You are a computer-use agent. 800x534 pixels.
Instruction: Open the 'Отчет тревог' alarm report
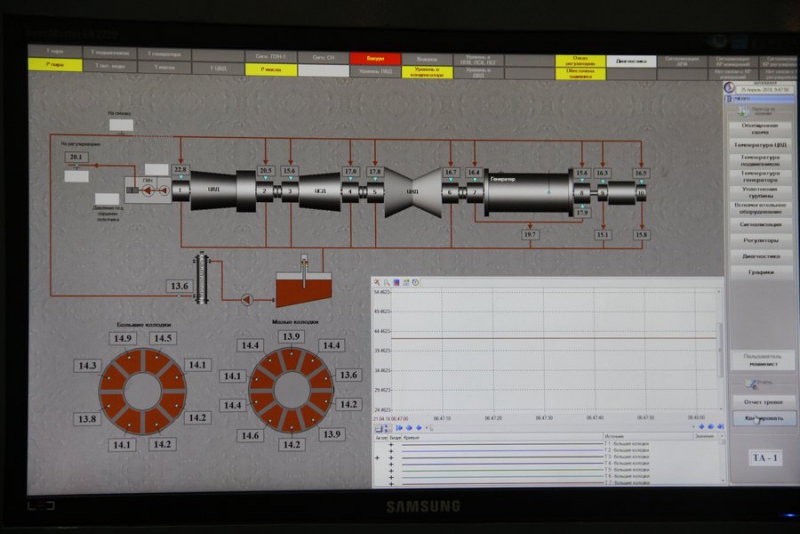[x=762, y=402]
